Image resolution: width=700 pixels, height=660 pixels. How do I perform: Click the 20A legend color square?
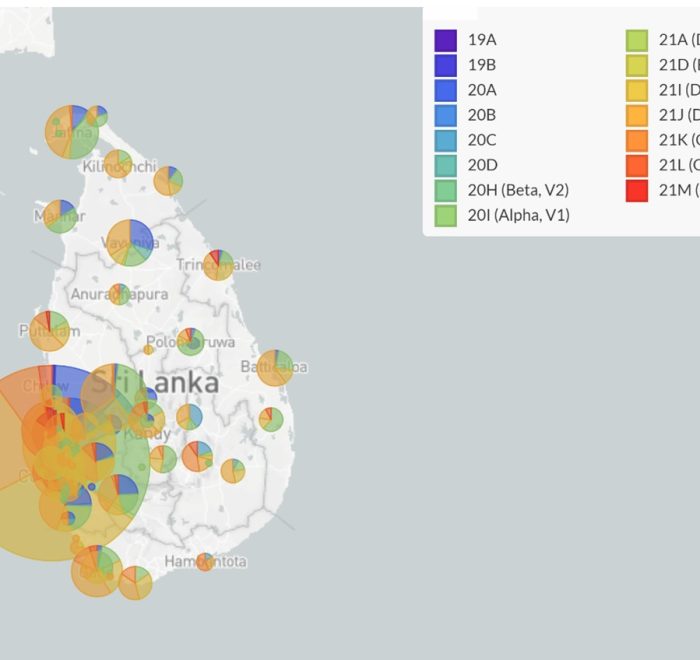click(x=445, y=90)
